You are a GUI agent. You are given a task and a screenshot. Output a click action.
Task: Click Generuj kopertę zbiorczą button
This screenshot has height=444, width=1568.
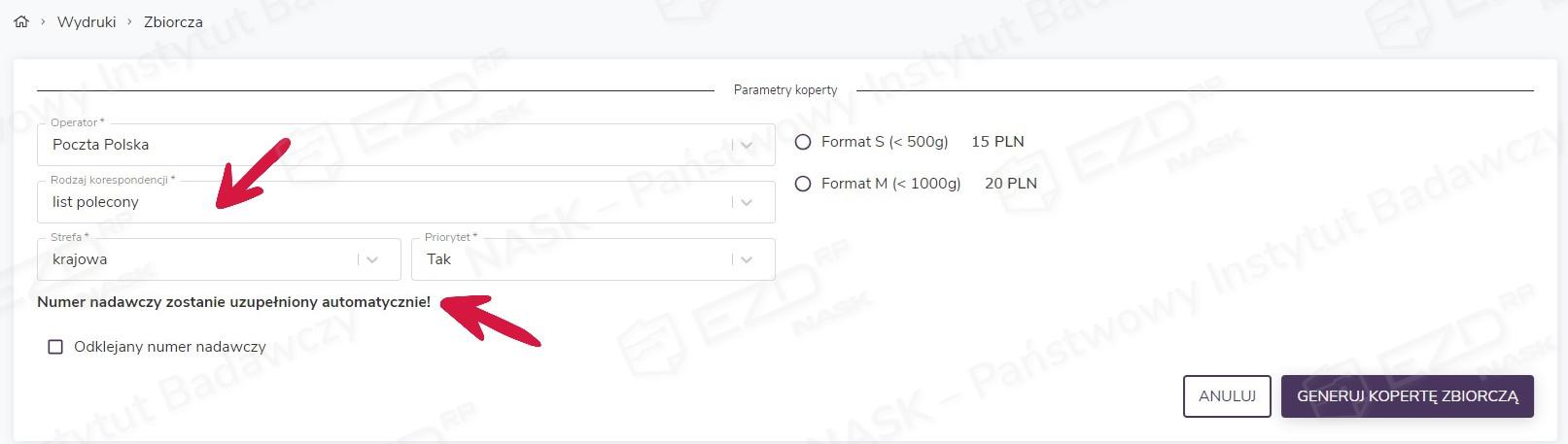1407,396
